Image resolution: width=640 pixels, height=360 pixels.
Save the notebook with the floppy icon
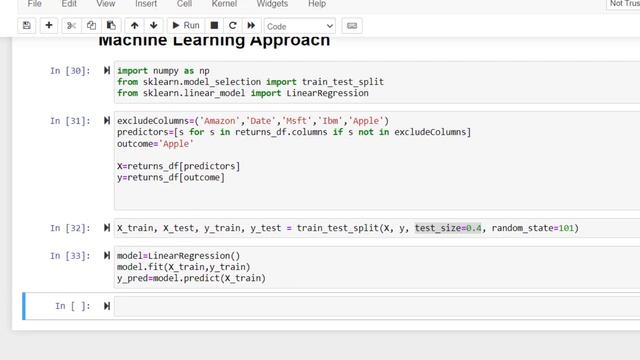tap(27, 26)
